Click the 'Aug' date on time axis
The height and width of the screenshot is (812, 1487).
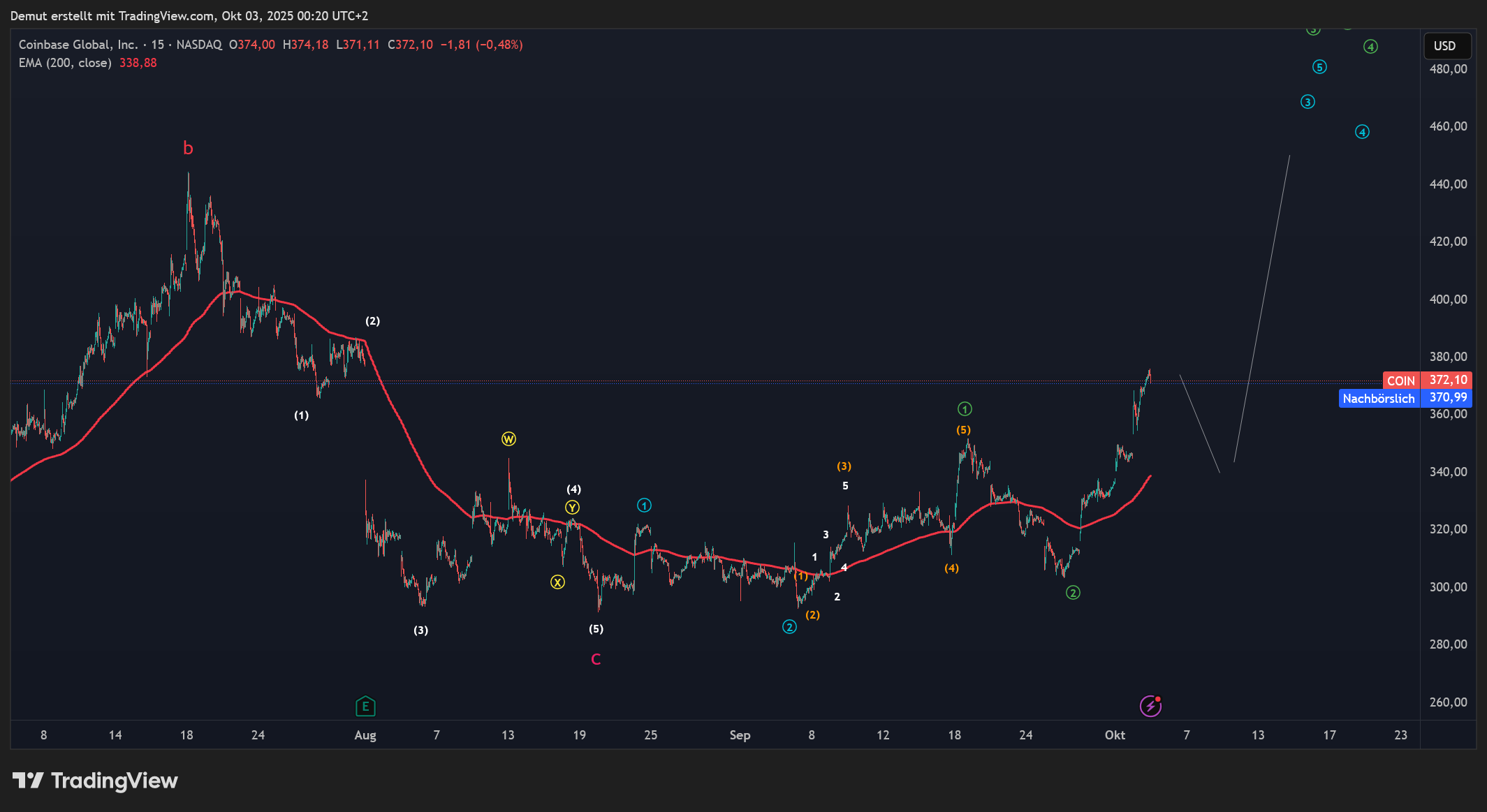(x=365, y=735)
